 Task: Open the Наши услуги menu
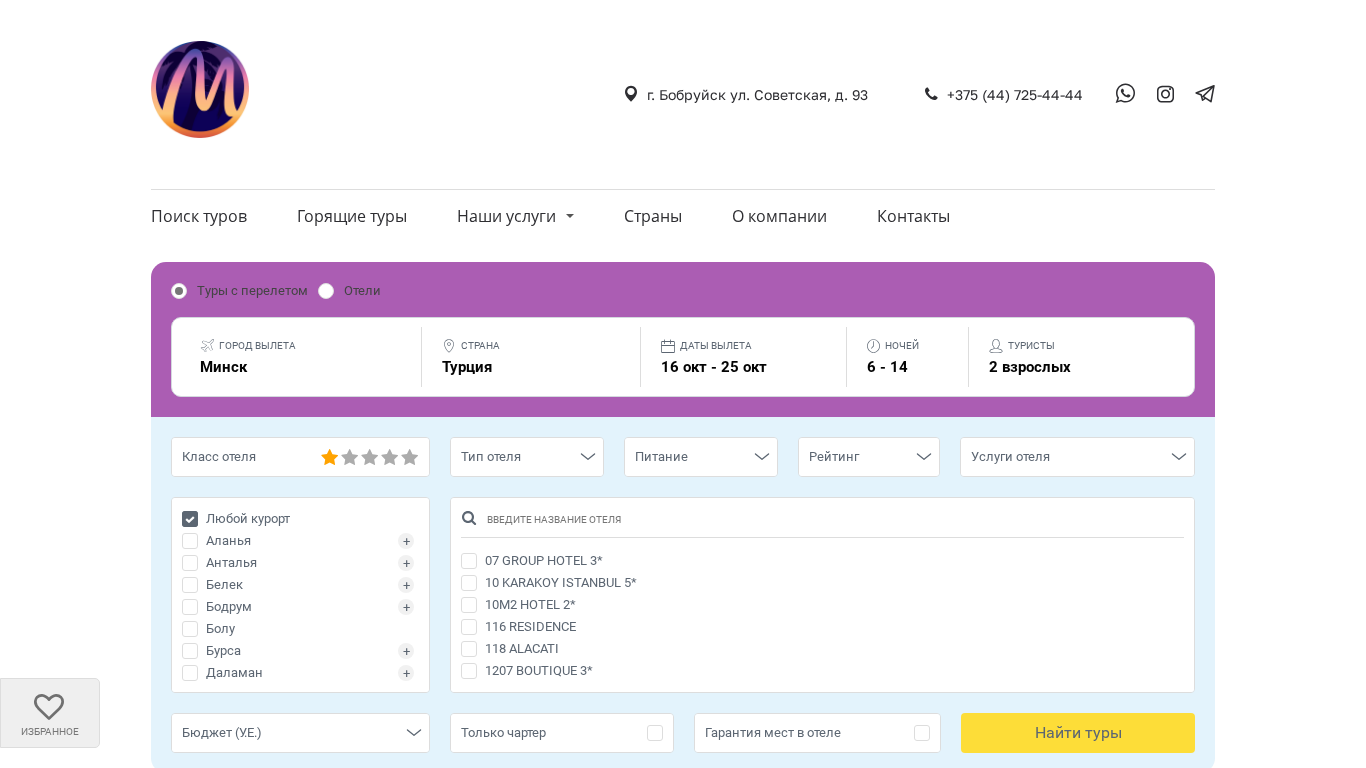[x=515, y=217]
